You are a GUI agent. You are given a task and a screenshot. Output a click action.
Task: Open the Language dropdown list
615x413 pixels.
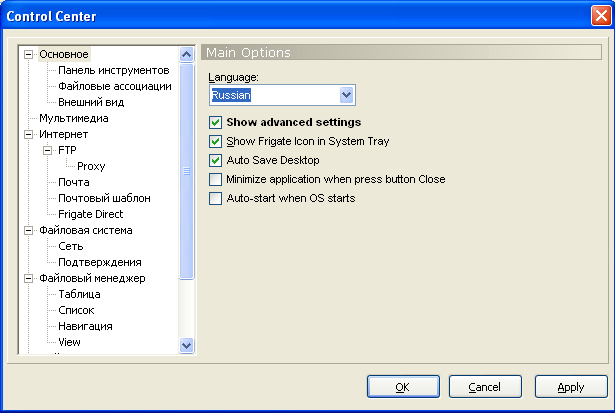[347, 95]
